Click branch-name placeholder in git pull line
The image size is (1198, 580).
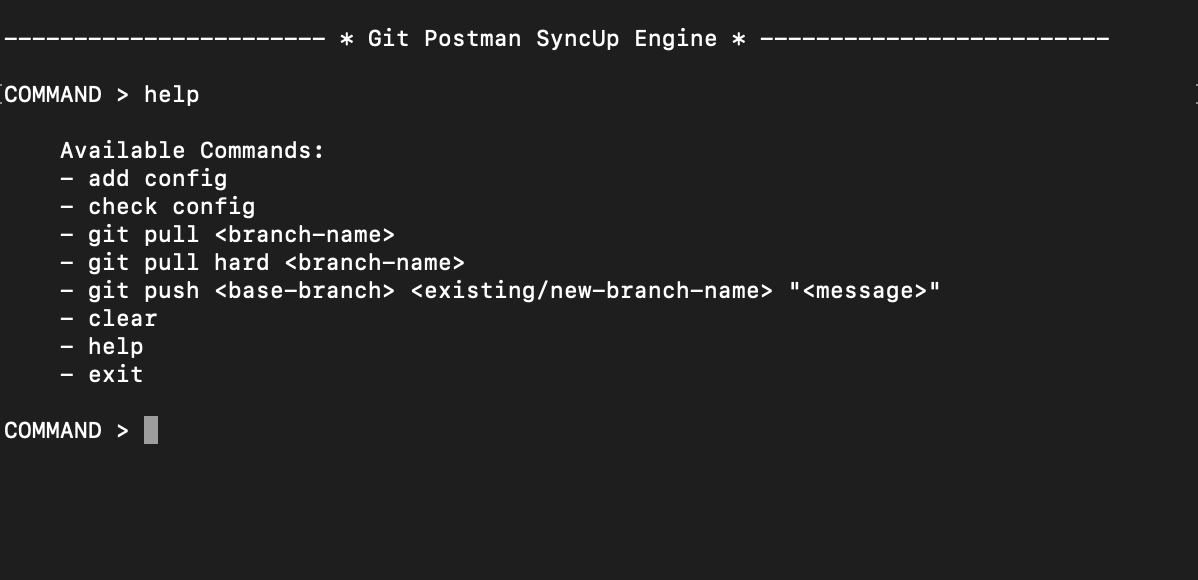click(304, 235)
